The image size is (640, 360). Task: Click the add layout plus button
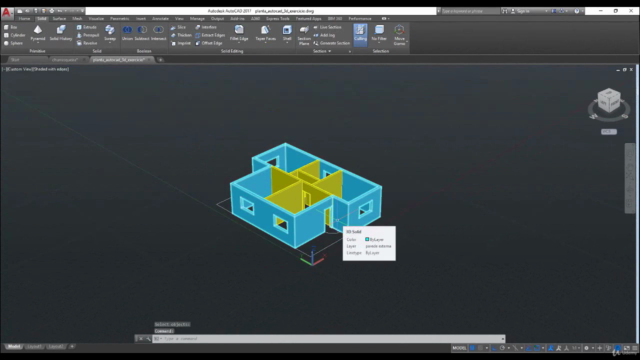click(x=72, y=347)
